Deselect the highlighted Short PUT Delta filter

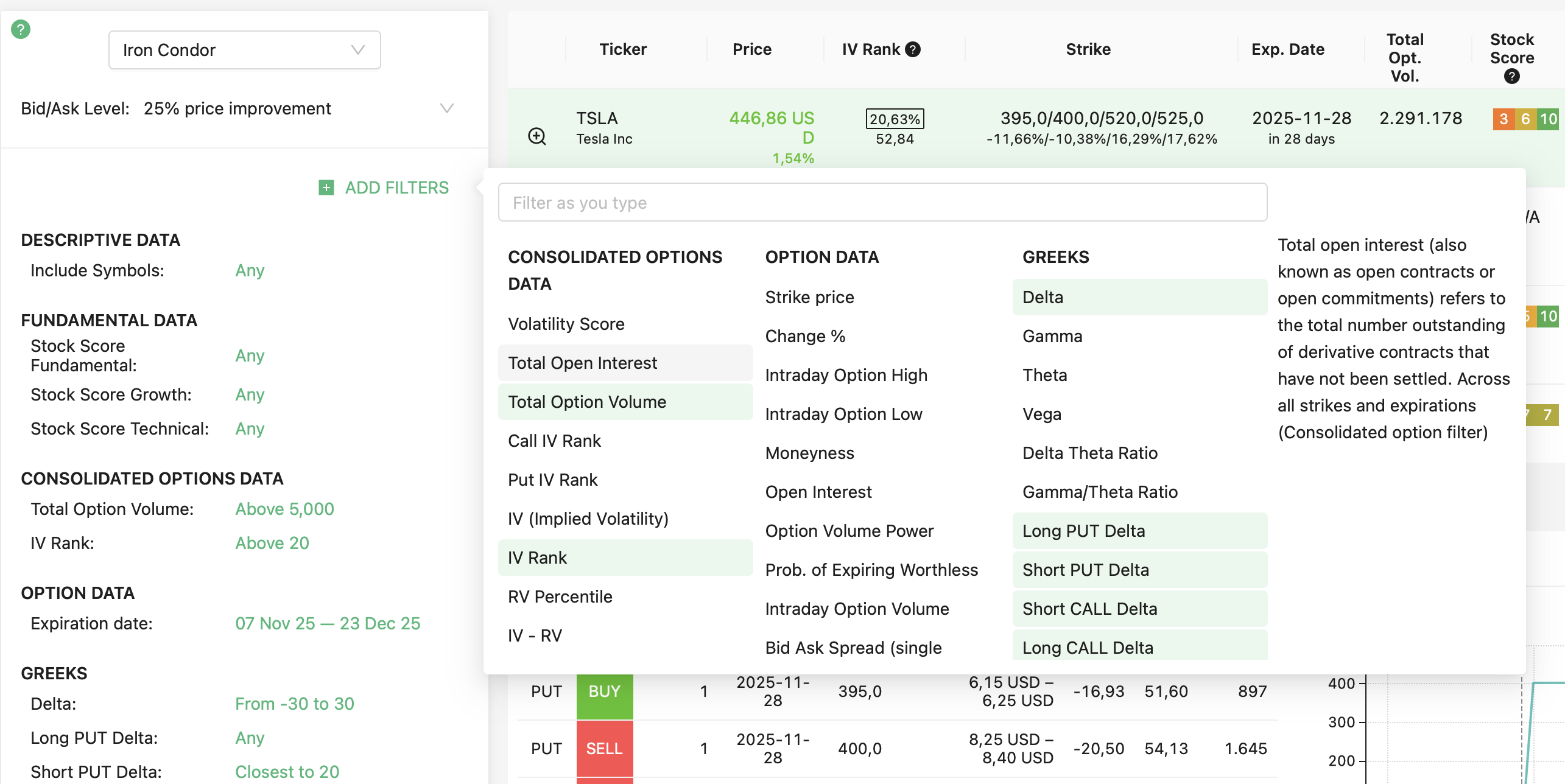tap(1085, 570)
